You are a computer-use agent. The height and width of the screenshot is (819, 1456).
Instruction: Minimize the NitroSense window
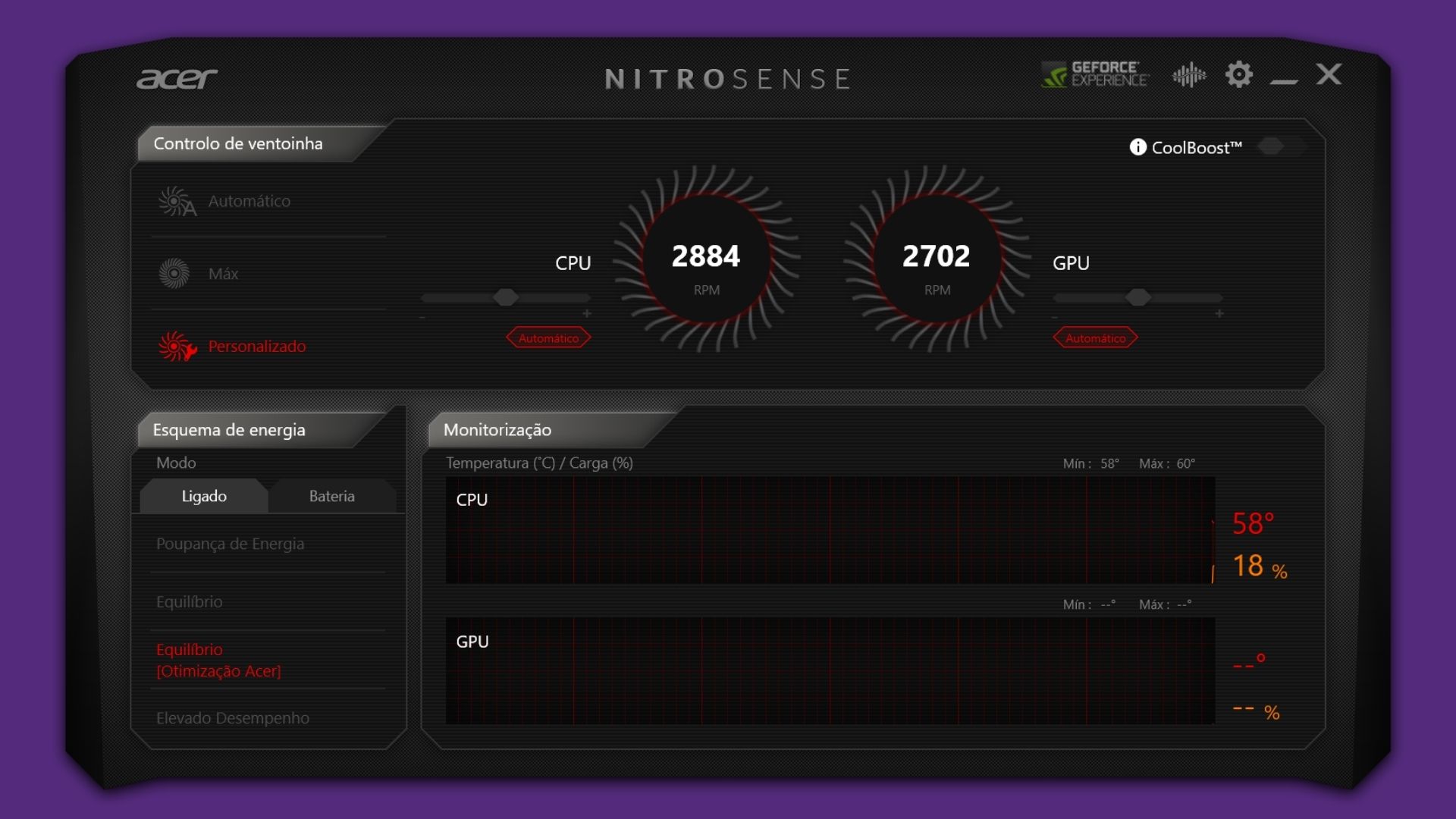[x=1284, y=80]
